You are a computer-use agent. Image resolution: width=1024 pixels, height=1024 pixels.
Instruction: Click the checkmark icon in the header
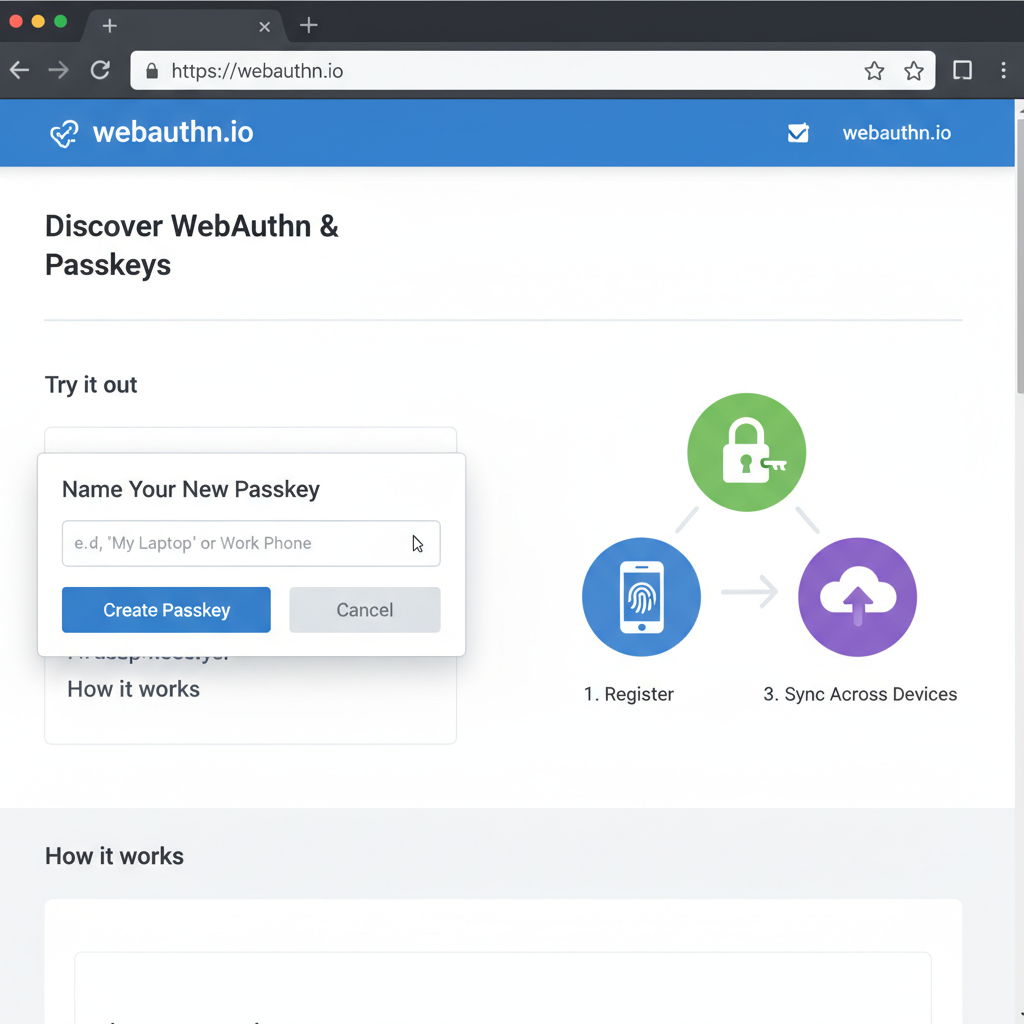tap(798, 133)
